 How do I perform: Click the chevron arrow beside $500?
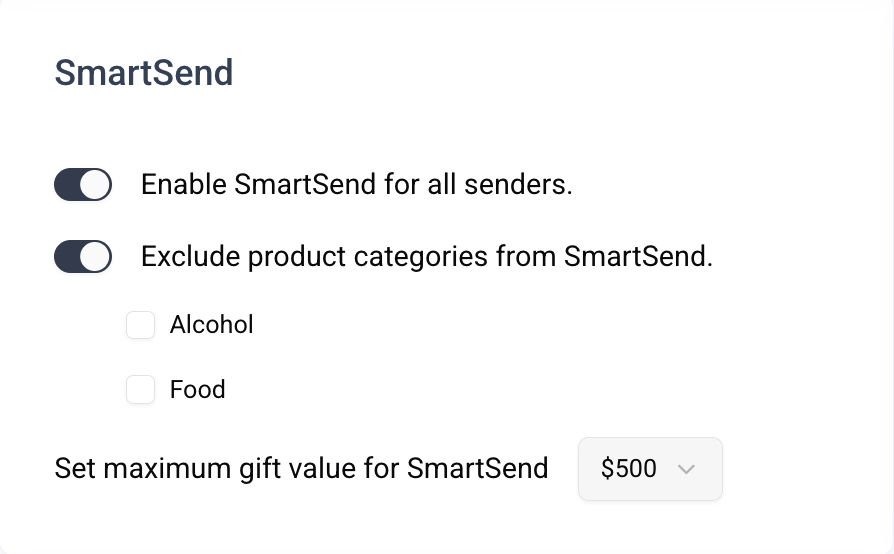[686, 469]
